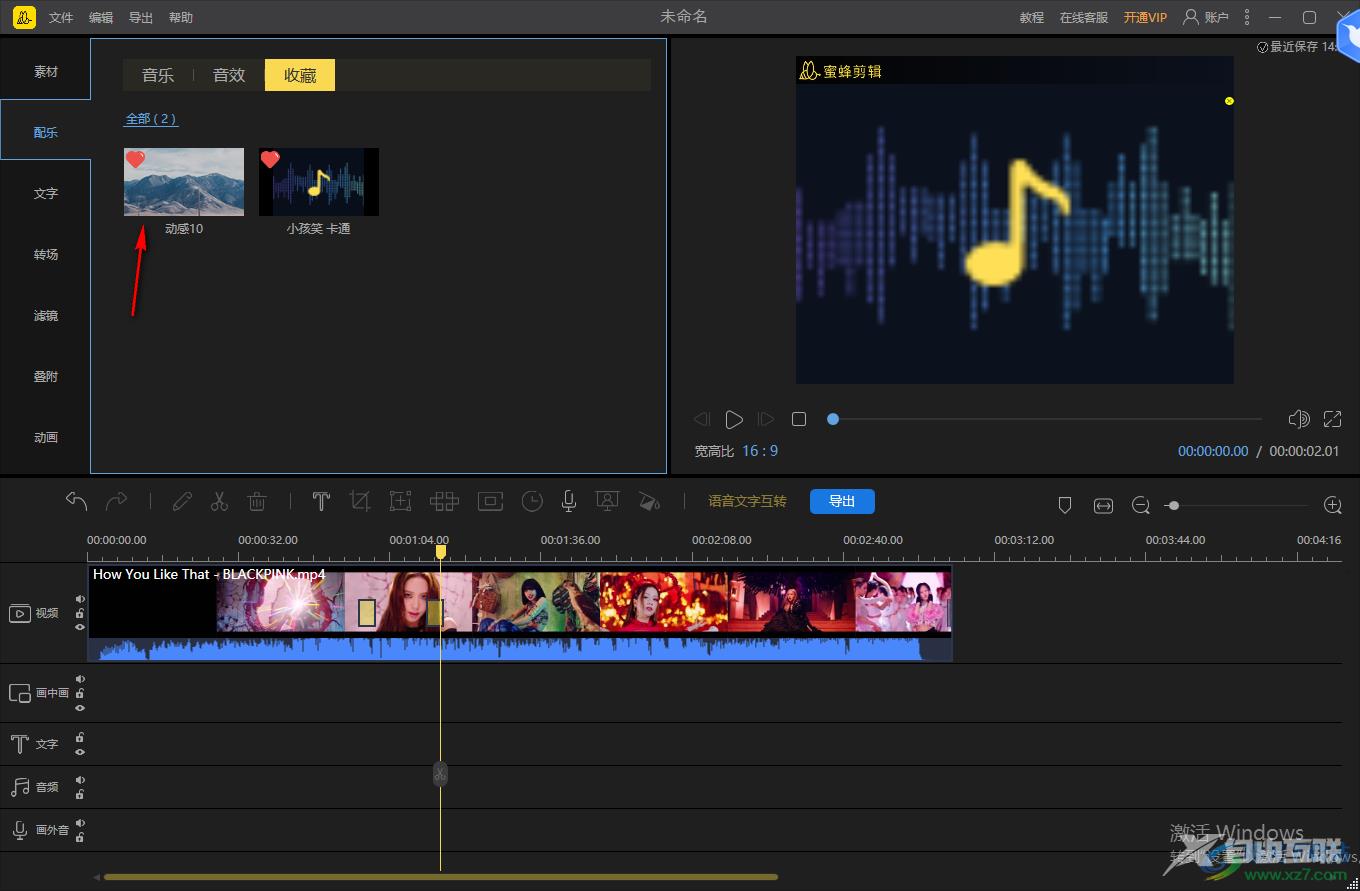This screenshot has height=891, width=1360.
Task: Mute the 视频 track
Action: point(80,599)
